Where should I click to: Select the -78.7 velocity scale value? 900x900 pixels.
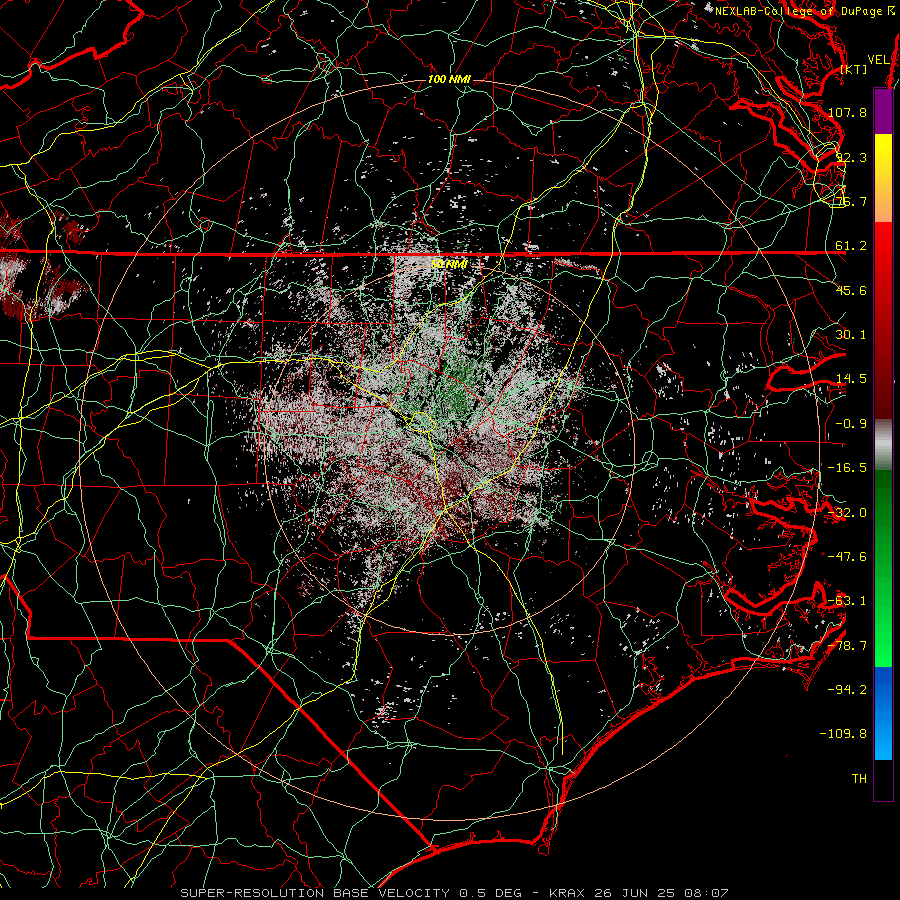tap(847, 646)
